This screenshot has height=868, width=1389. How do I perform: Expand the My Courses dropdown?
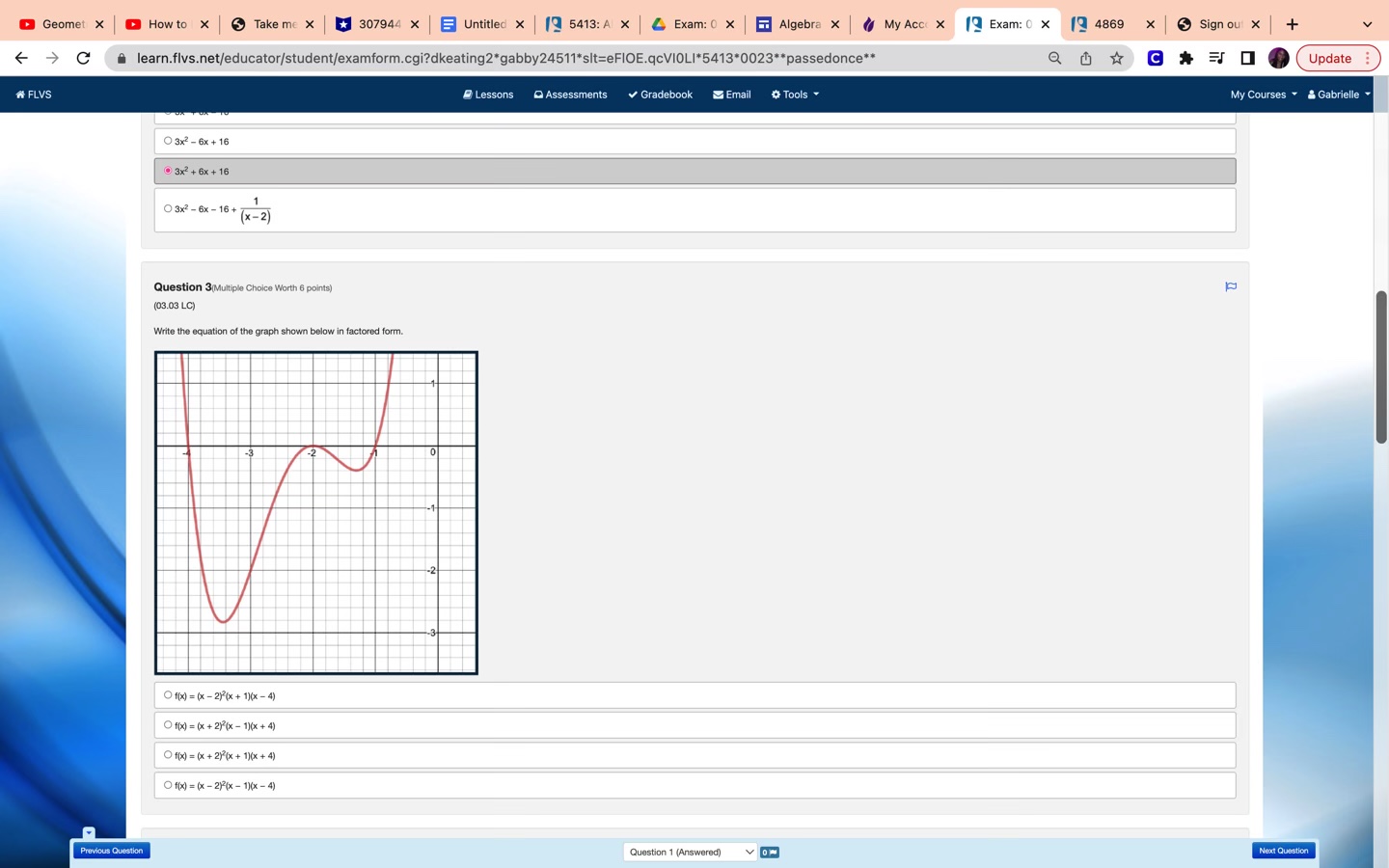(1264, 95)
